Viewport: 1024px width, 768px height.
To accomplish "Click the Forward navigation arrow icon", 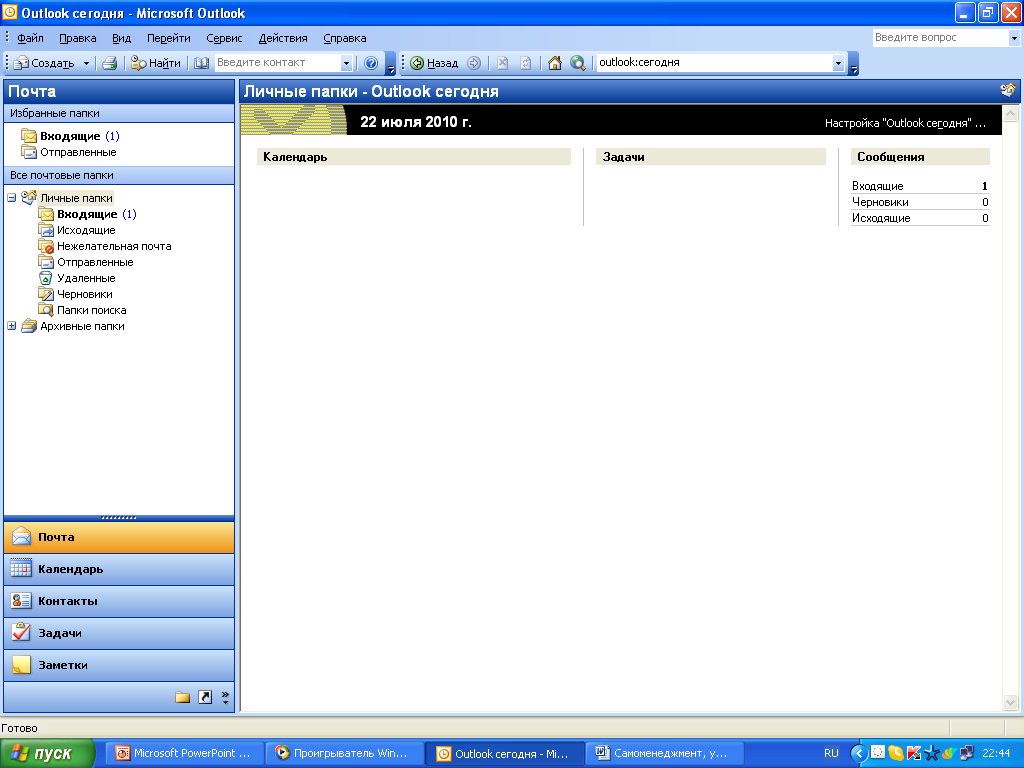I will [474, 63].
